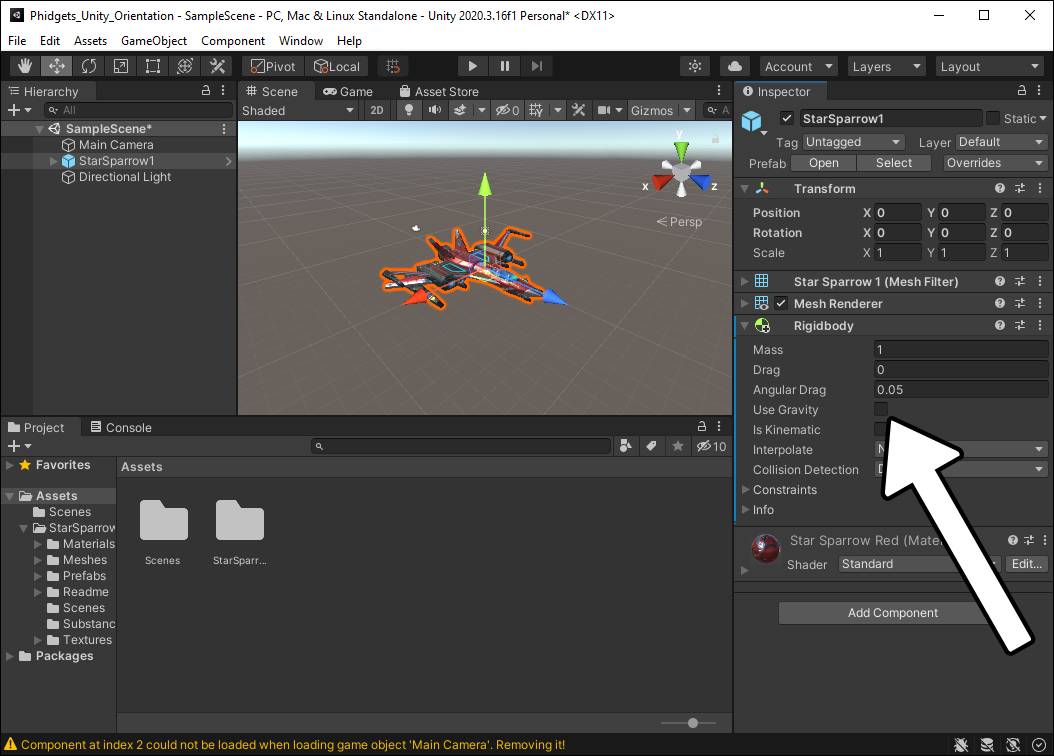This screenshot has width=1054, height=756.
Task: Switch to the Console tab
Action: tap(121, 427)
